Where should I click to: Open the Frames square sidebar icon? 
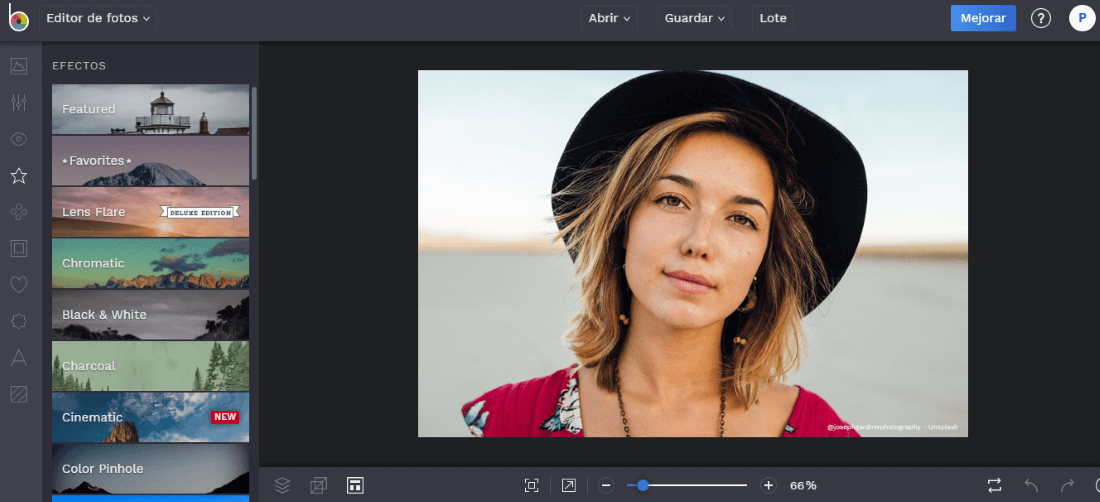point(18,248)
